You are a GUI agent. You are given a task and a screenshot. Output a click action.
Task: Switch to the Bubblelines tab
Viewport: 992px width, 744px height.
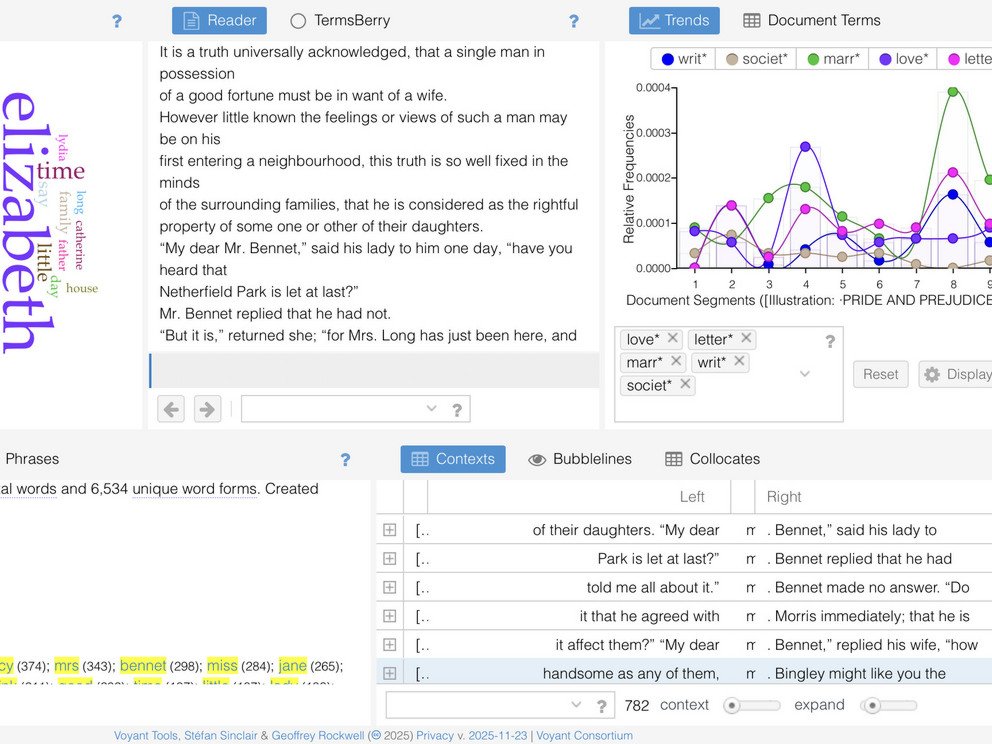tap(590, 459)
